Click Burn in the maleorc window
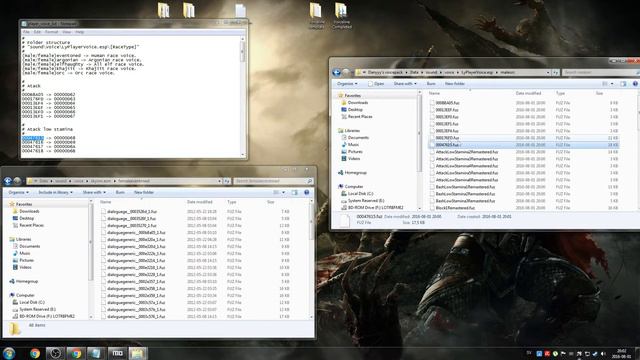The image size is (640, 360). point(431,84)
